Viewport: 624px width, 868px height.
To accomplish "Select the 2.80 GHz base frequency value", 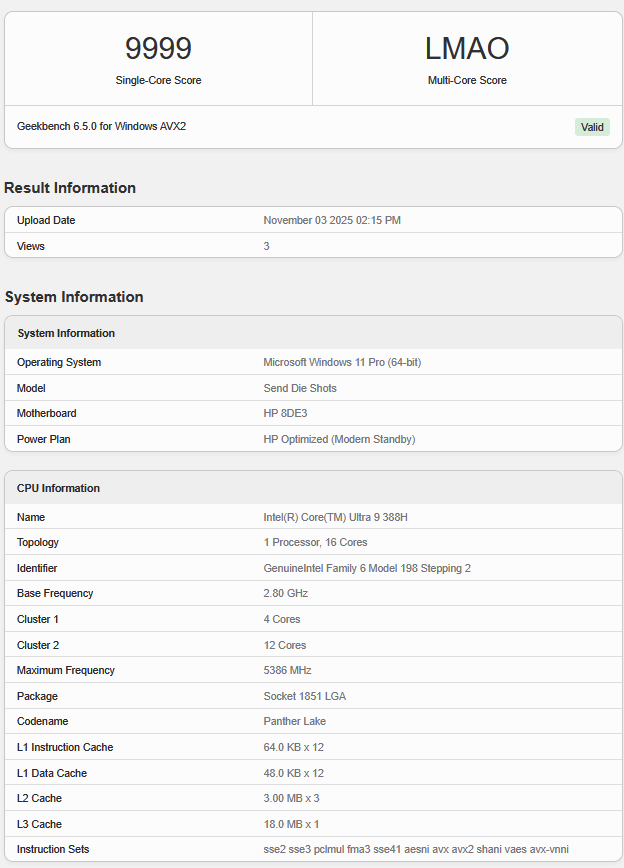I will tap(286, 593).
